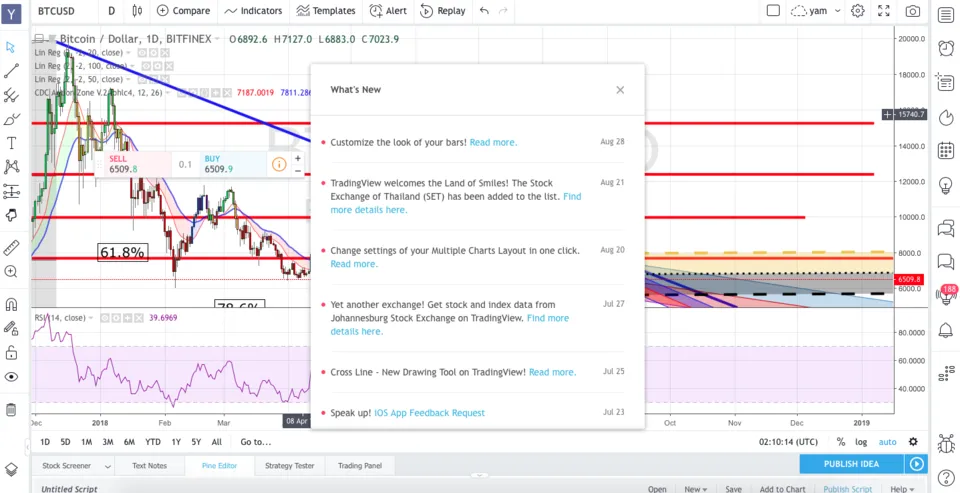960x493 pixels.
Task: Select the trend line drawing tool
Action: coord(11,71)
